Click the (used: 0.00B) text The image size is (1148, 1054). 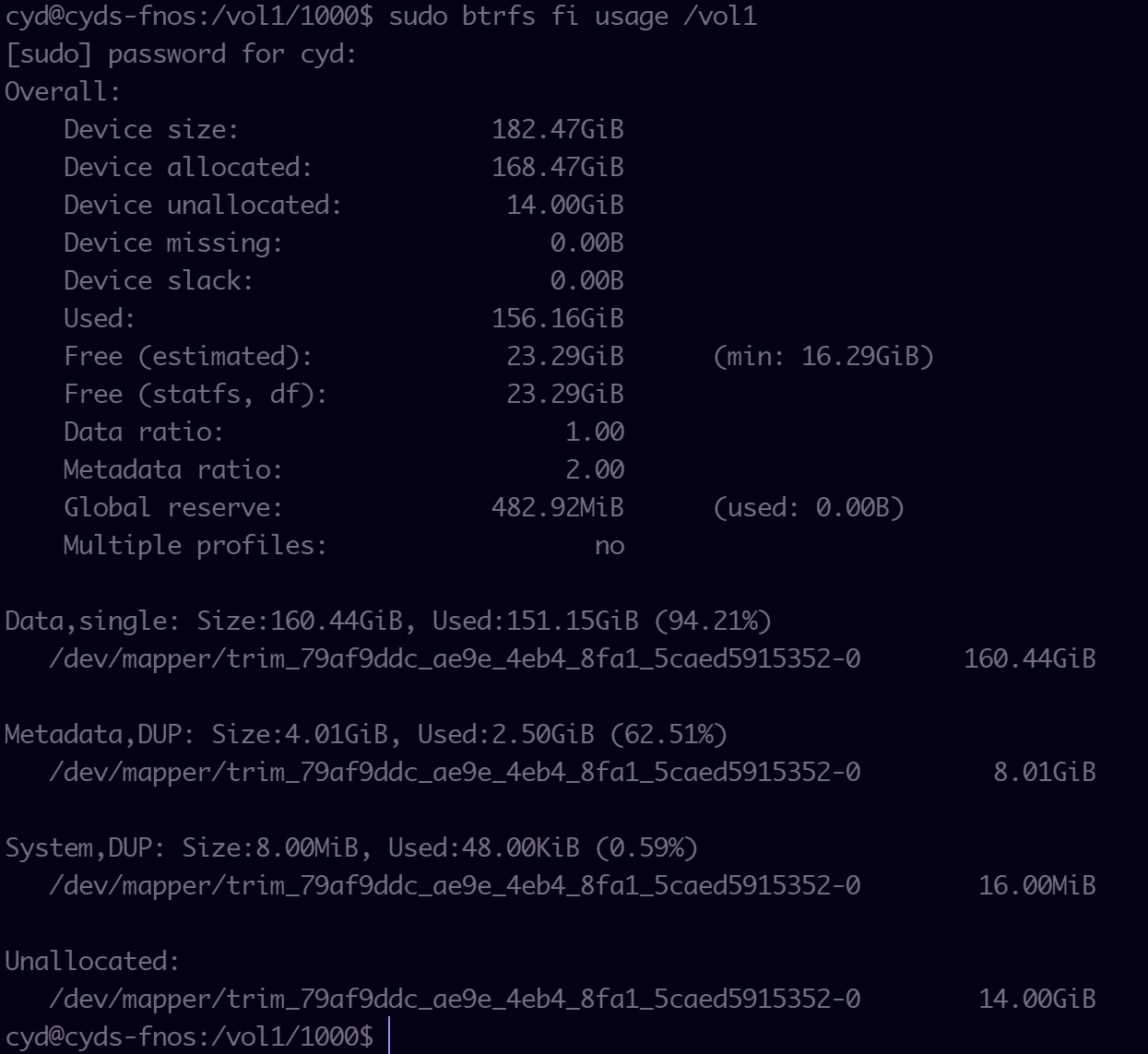click(809, 508)
